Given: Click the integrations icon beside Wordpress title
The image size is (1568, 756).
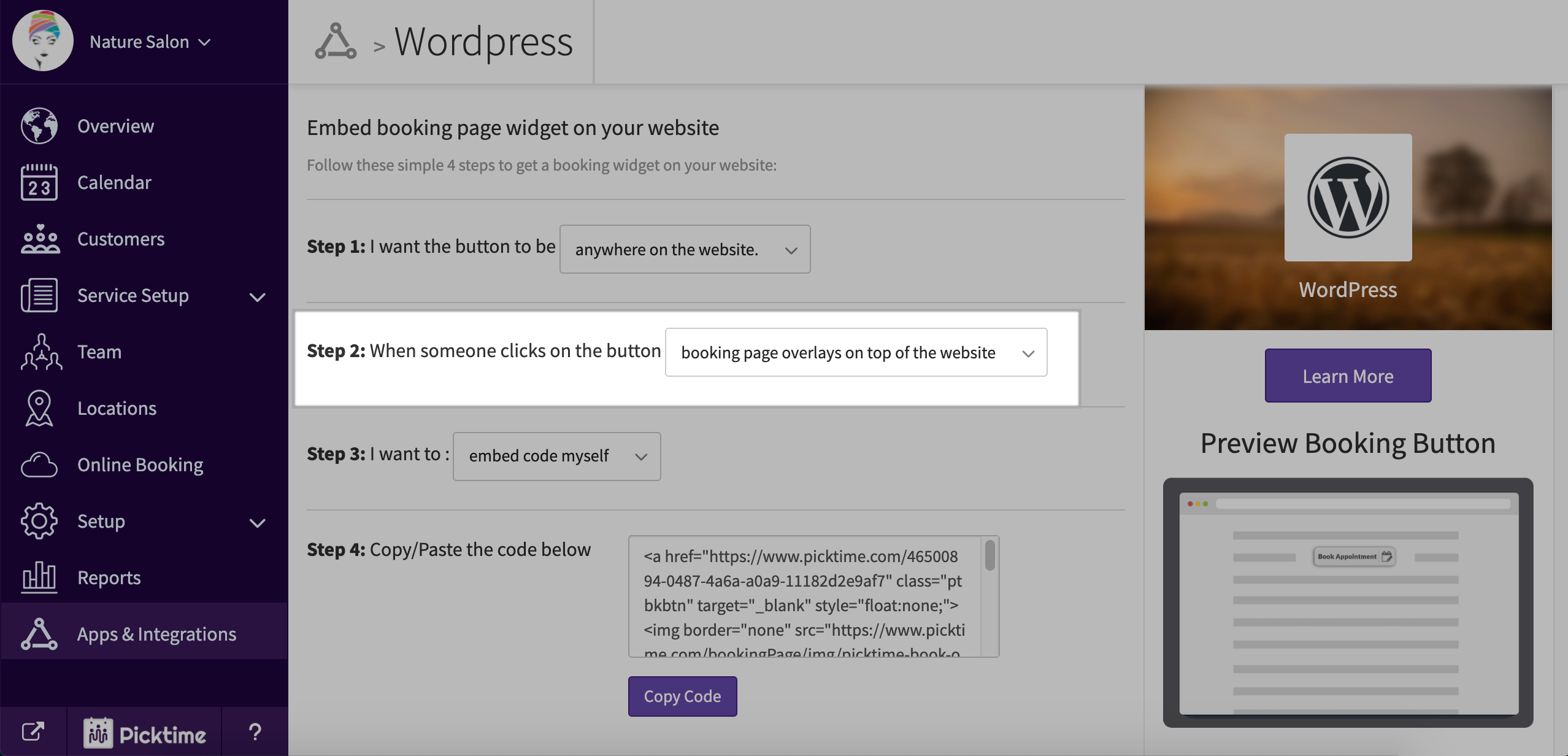Looking at the screenshot, I should pos(335,42).
